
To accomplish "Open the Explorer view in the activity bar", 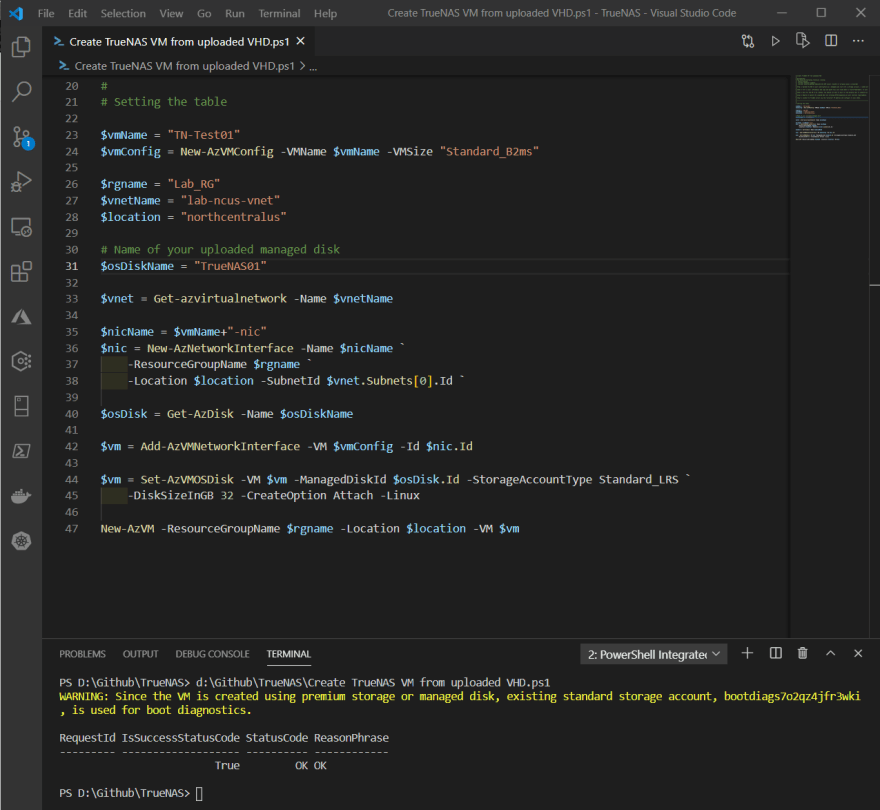I will click(21, 47).
